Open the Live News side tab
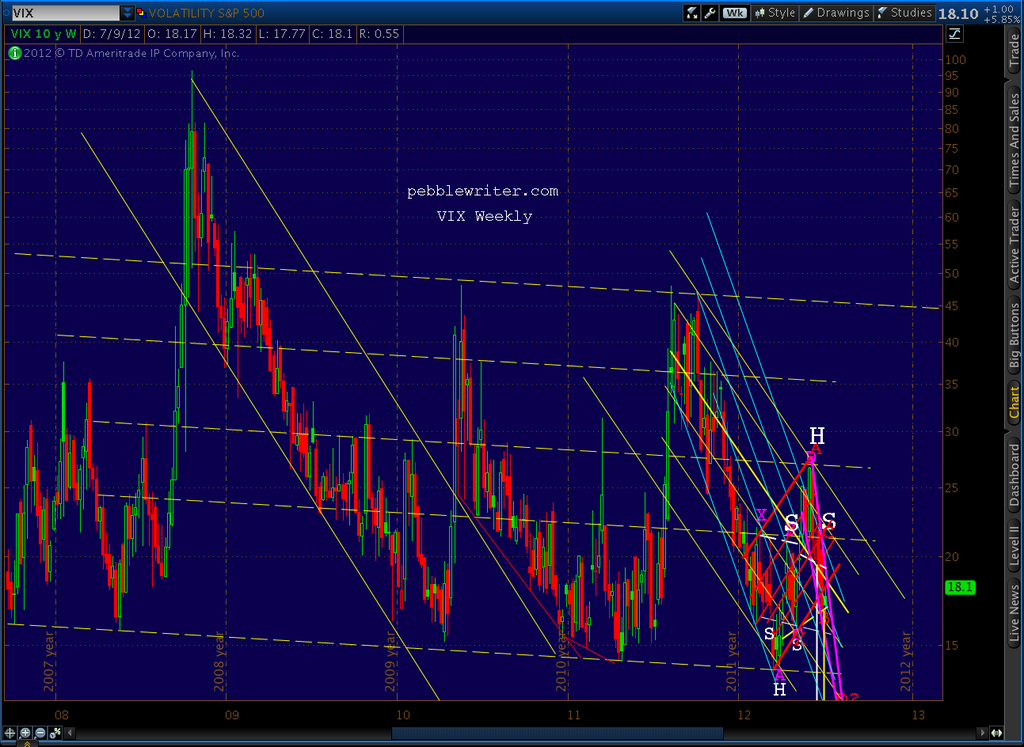 (x=1014, y=612)
